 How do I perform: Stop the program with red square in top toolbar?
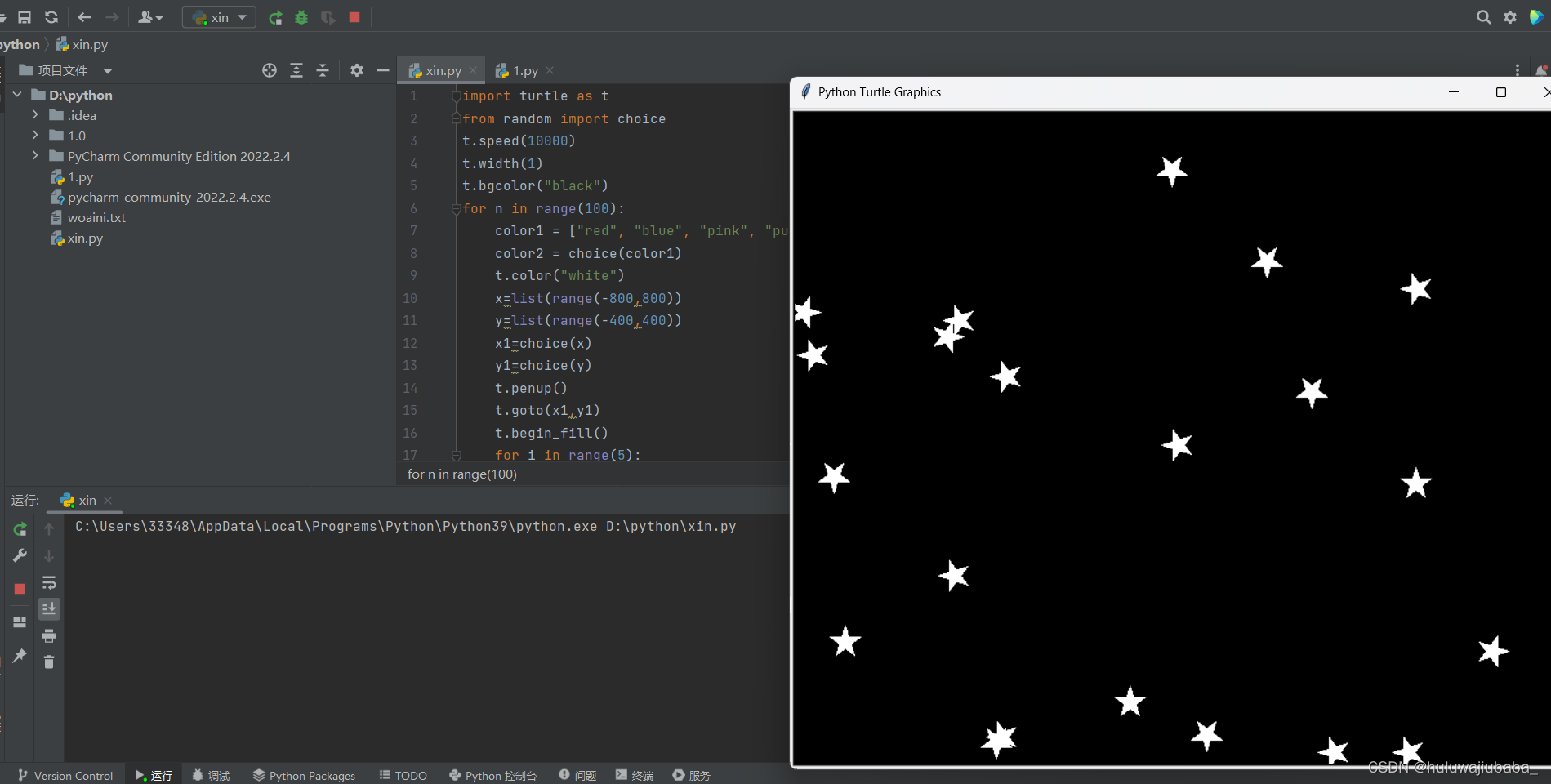click(x=354, y=17)
